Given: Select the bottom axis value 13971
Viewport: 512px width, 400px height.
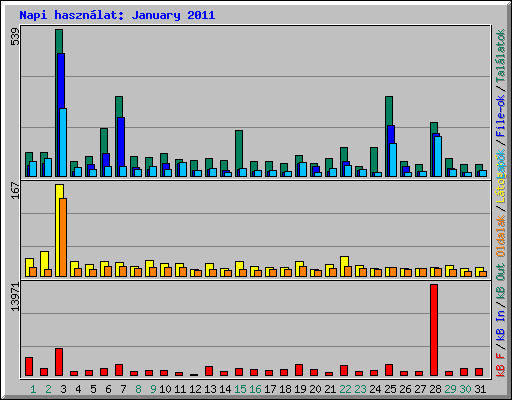Looking at the screenshot, I should coord(15,297).
